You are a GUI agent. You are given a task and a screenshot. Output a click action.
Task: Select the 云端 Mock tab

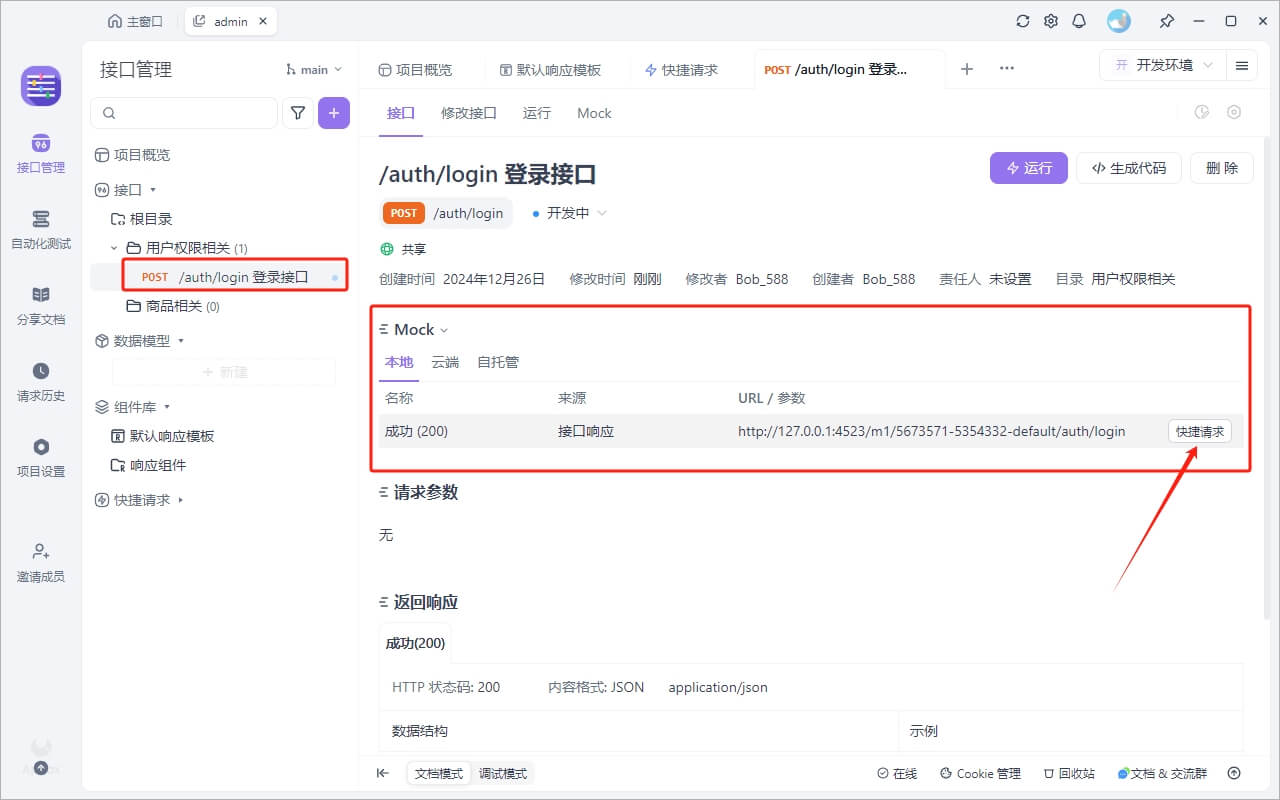(445, 362)
